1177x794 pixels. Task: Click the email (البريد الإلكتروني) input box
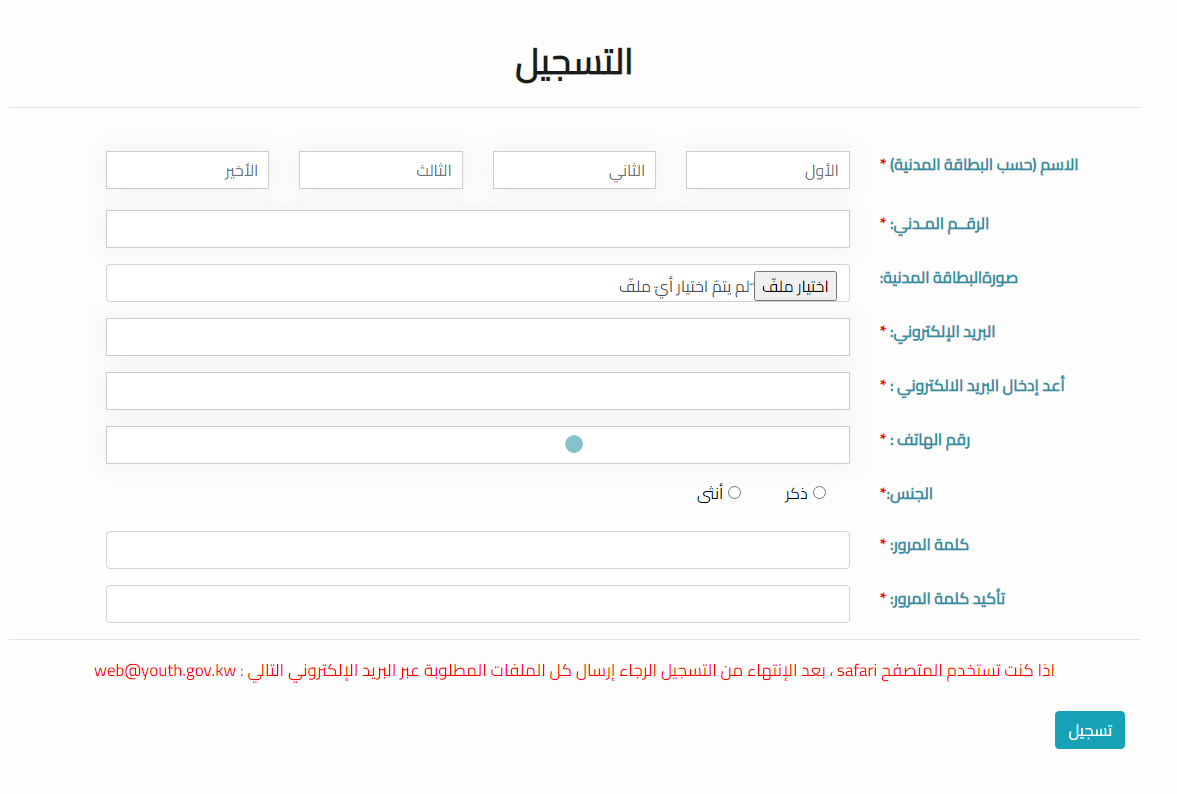[x=477, y=337]
